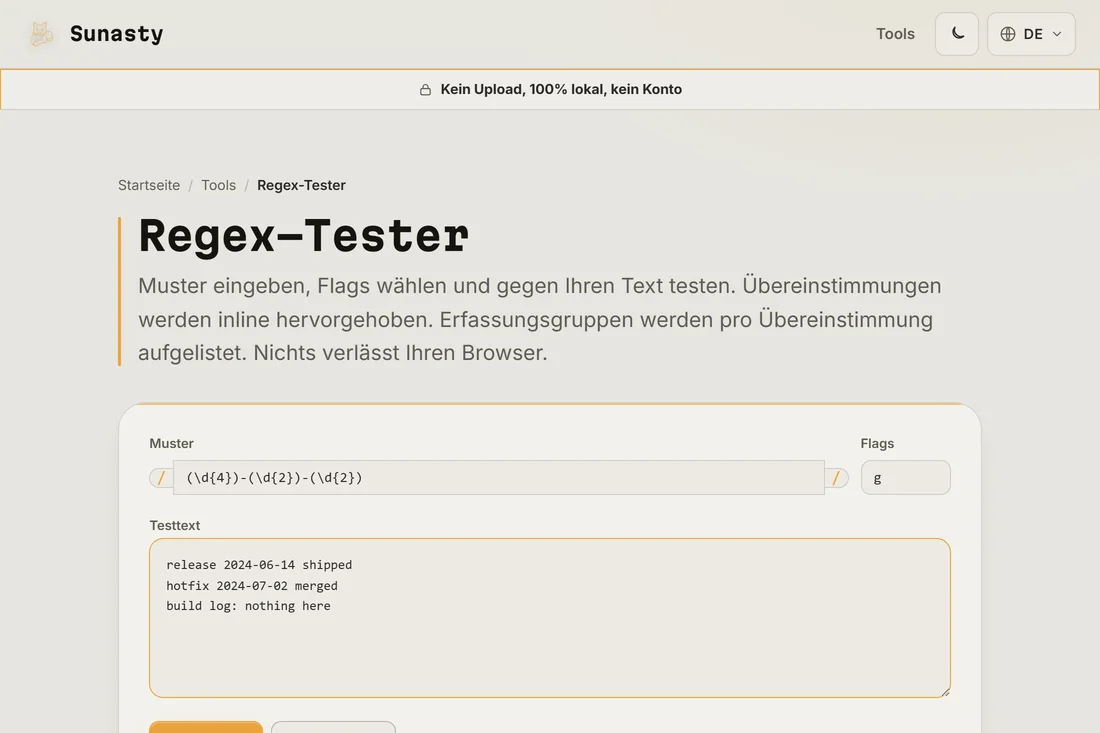This screenshot has width=1100, height=733.
Task: Click the 'hotfix 2024-07-02 merged' line
Action: (x=252, y=586)
